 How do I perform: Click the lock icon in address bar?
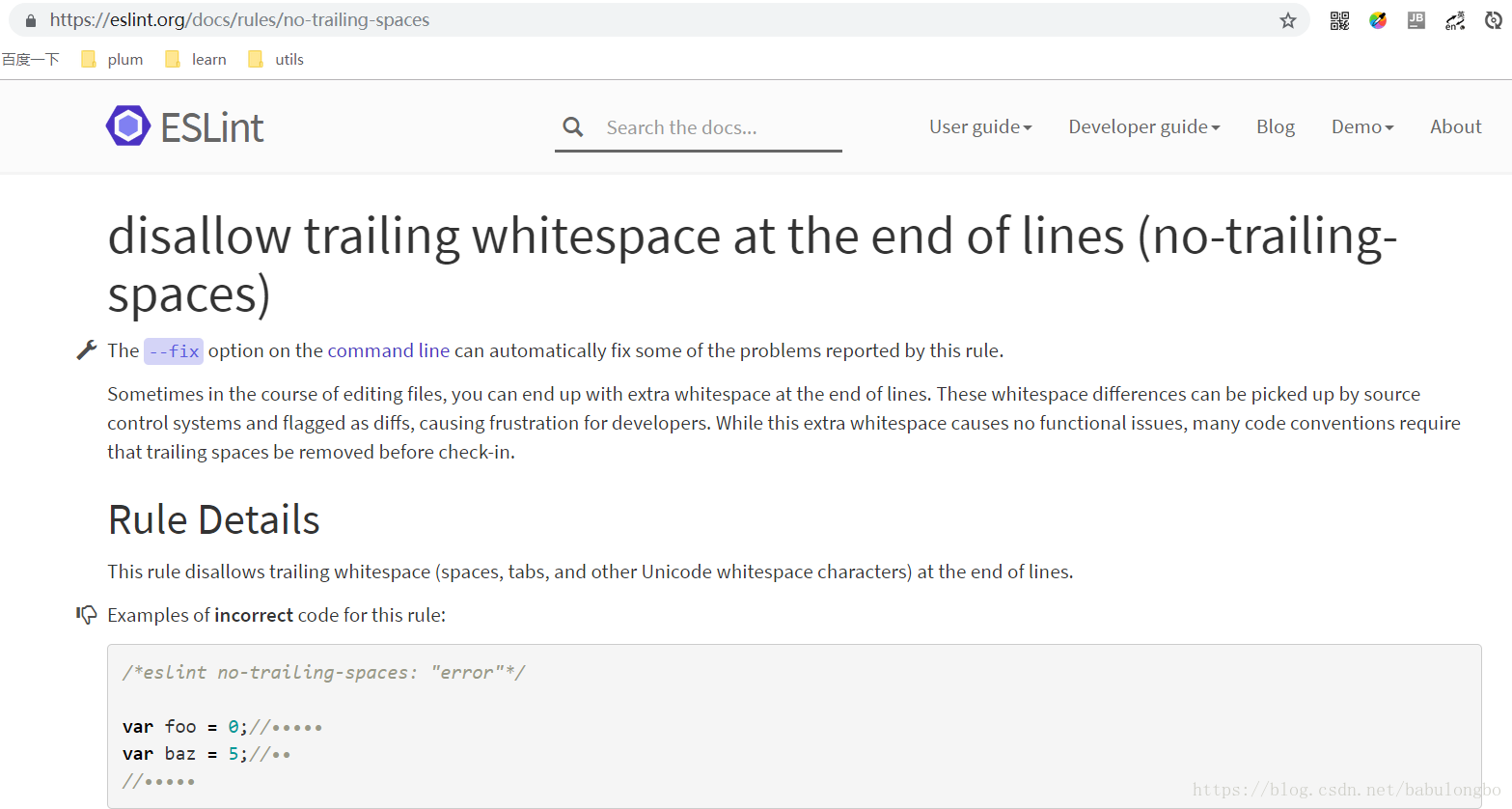(x=31, y=20)
